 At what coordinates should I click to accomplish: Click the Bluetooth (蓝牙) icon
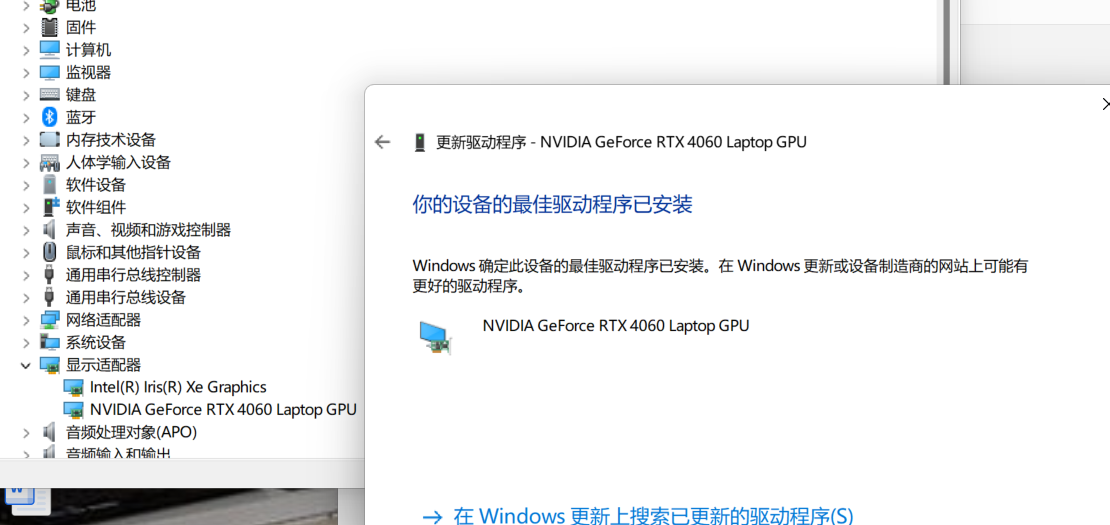pos(50,117)
